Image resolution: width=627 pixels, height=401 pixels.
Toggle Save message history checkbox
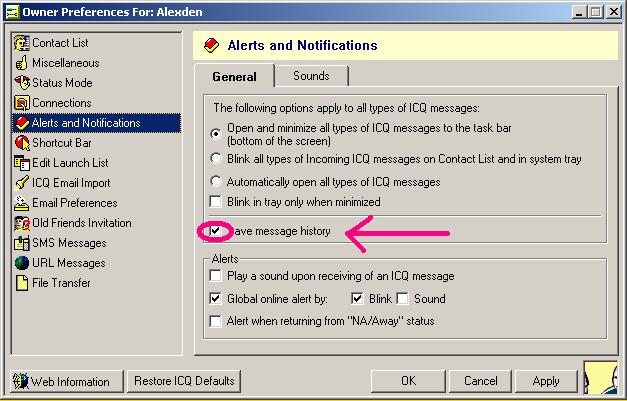[216, 231]
